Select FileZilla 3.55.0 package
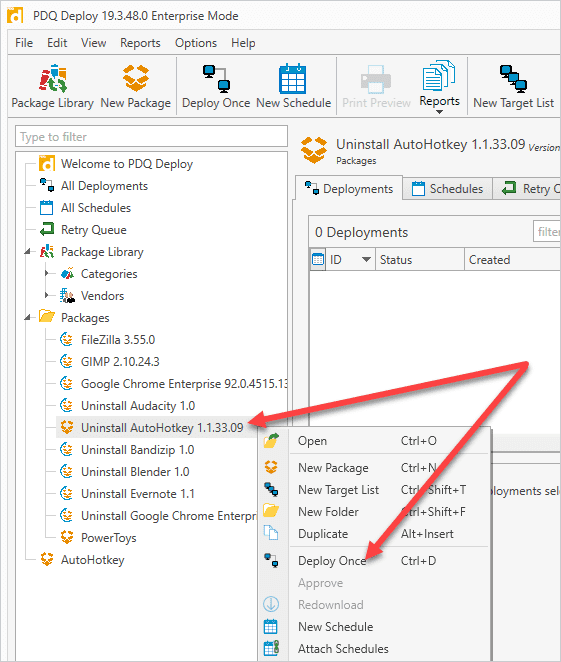Viewport: 561px width, 662px height. tap(118, 339)
